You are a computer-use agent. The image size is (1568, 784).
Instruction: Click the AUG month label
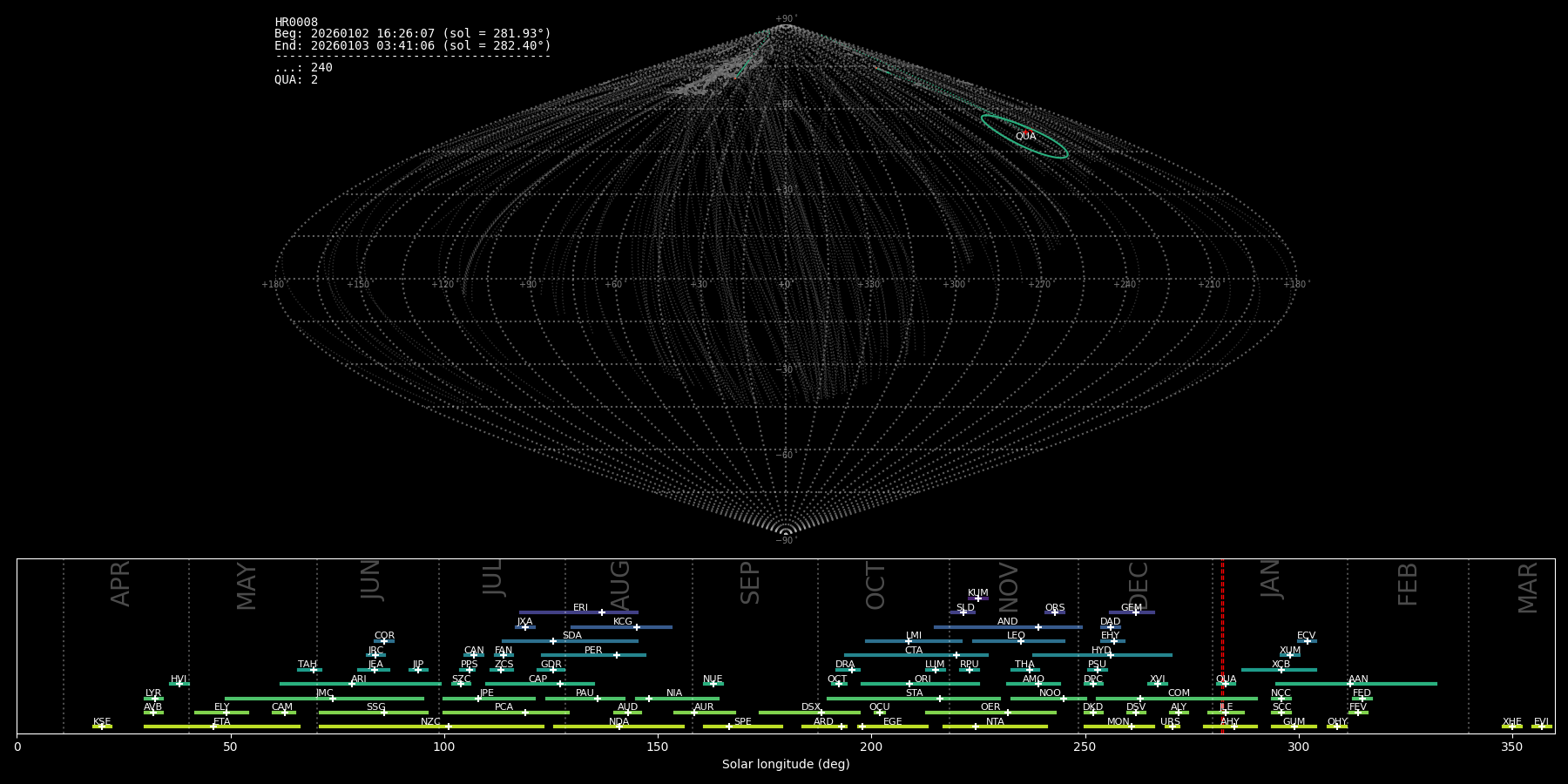click(x=620, y=585)
